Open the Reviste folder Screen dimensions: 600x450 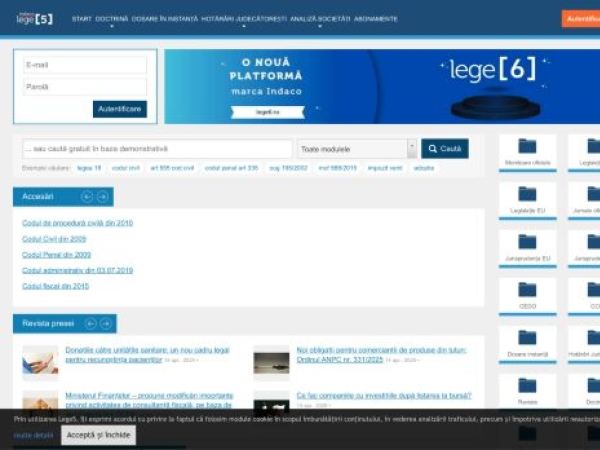coord(527,391)
